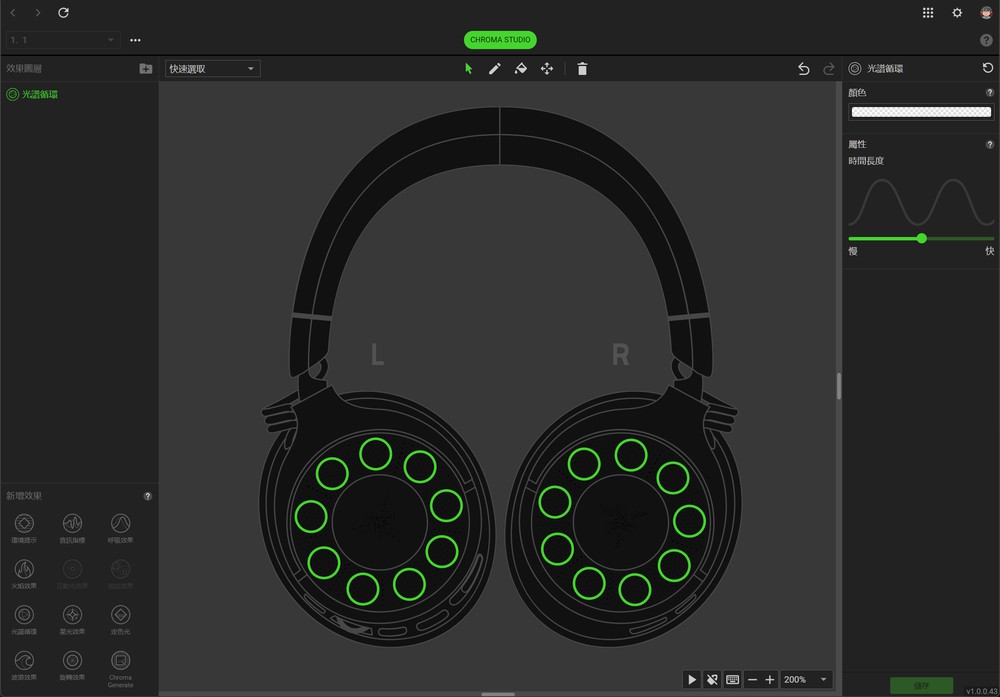Screen dimensions: 1000x697
Task: Click the CHROMA STUDIO tab
Action: click(x=500, y=40)
